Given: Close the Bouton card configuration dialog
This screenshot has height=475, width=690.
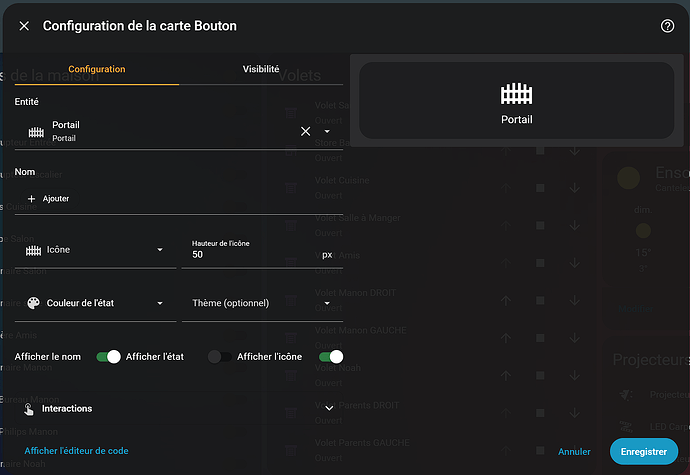Looking at the screenshot, I should 24,26.
